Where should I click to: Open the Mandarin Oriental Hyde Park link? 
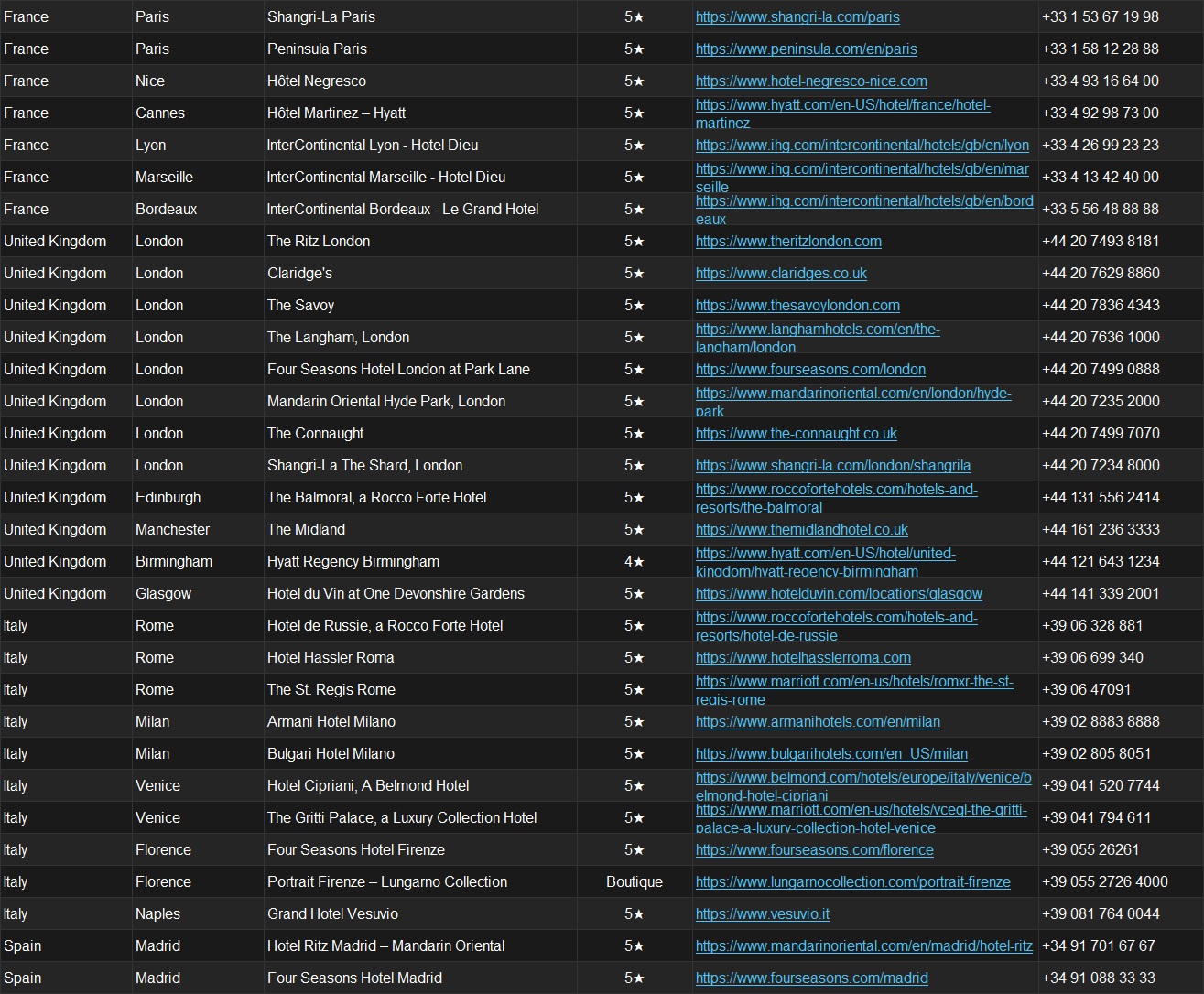click(x=853, y=401)
